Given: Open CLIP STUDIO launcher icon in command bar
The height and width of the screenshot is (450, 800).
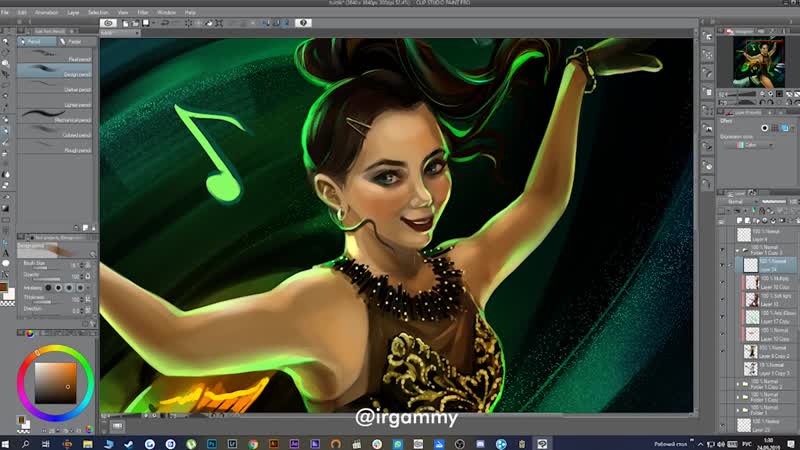Looking at the screenshot, I should click(x=108, y=23).
